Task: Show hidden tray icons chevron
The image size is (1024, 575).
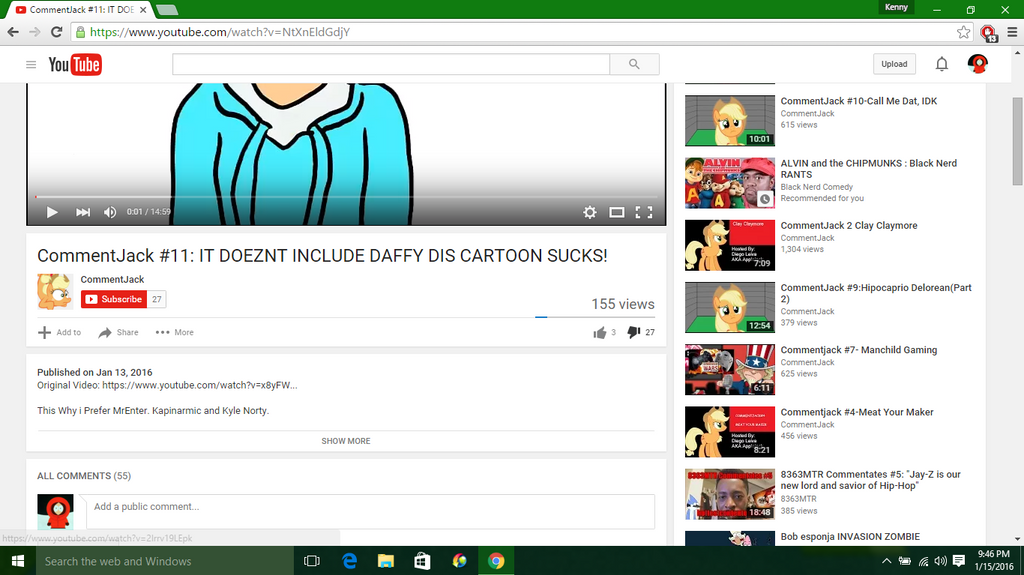Action: point(886,561)
